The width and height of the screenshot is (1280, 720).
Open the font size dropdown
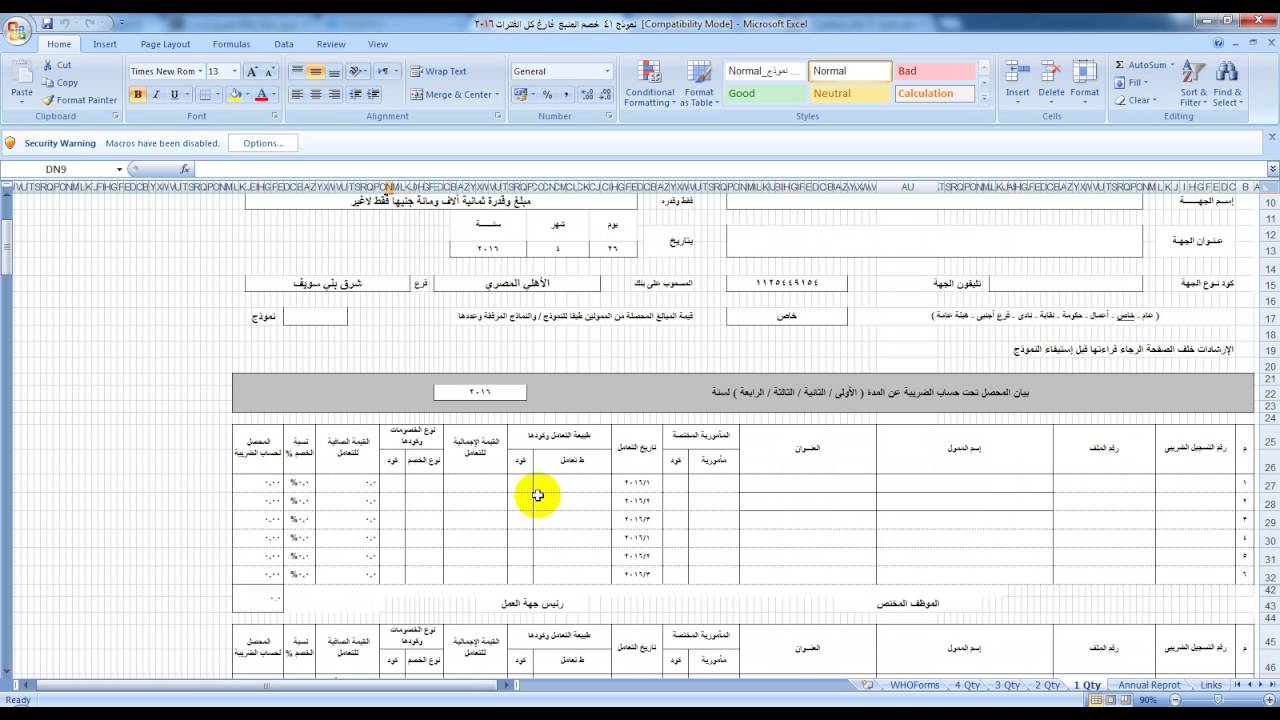pos(235,71)
